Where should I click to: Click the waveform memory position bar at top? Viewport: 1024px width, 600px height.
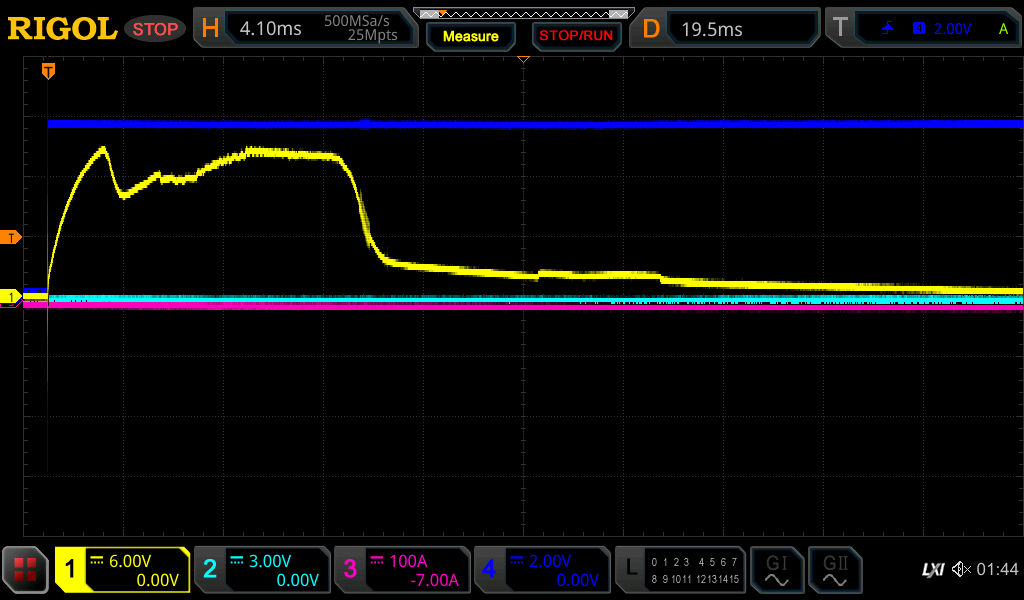pos(522,14)
